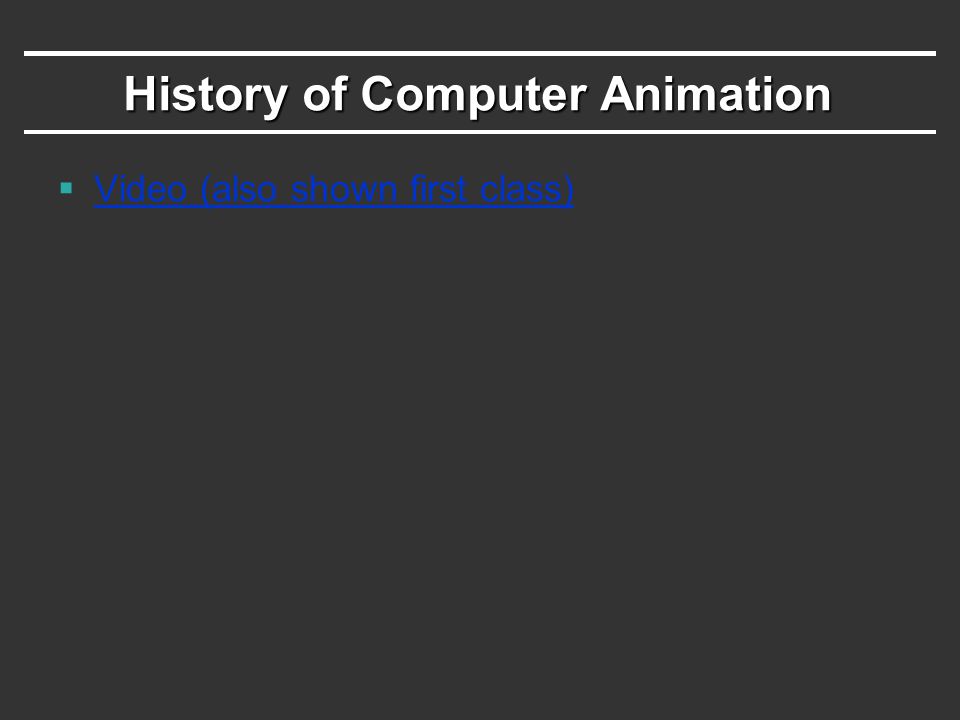Click the teal square bullet marker

[66, 188]
